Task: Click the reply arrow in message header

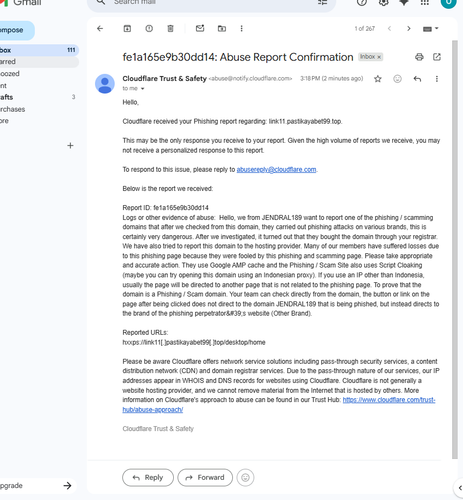Action: tap(417, 79)
